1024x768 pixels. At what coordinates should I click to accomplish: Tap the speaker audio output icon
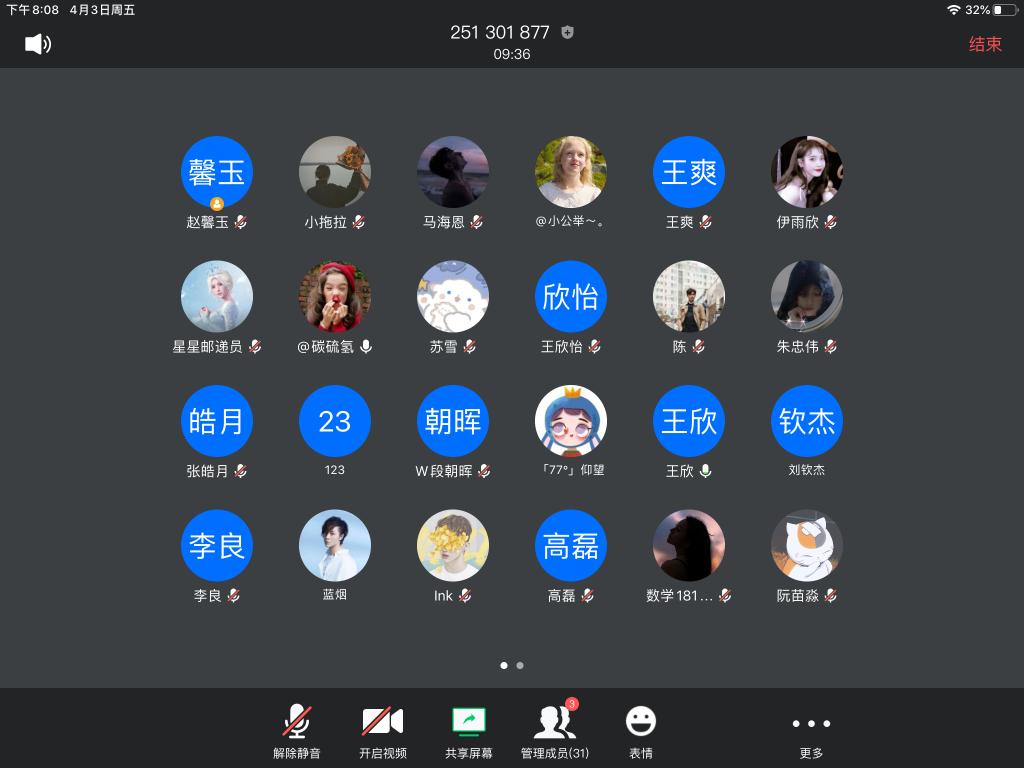(38, 44)
